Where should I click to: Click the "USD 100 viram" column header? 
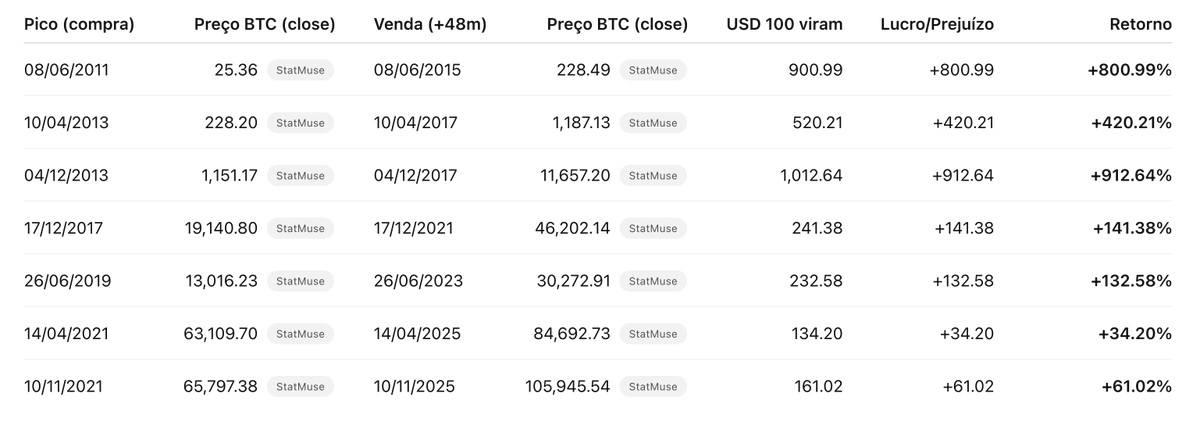[784, 24]
